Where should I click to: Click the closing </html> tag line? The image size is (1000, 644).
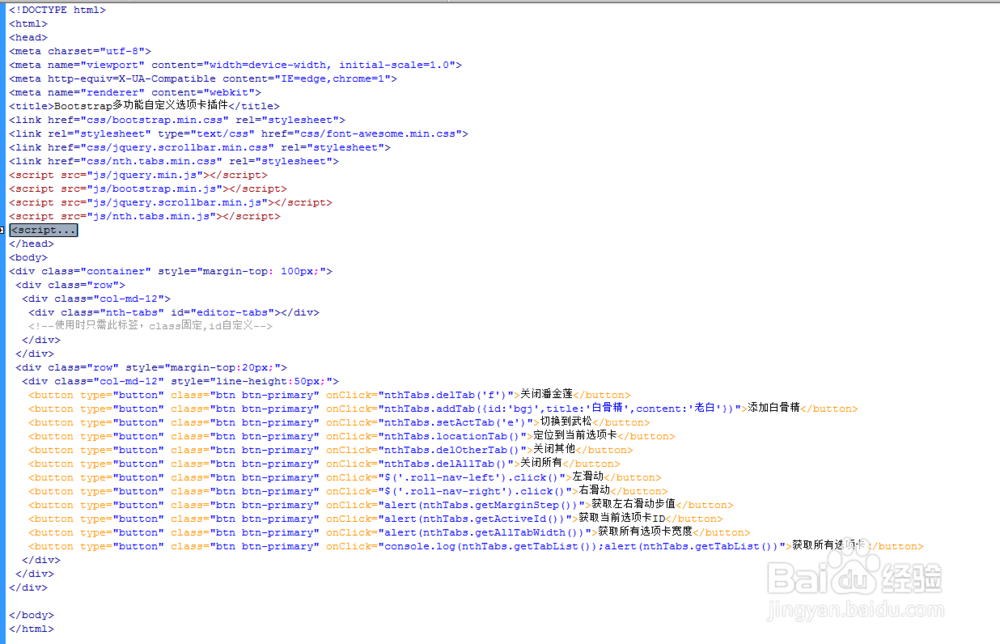click(32, 629)
